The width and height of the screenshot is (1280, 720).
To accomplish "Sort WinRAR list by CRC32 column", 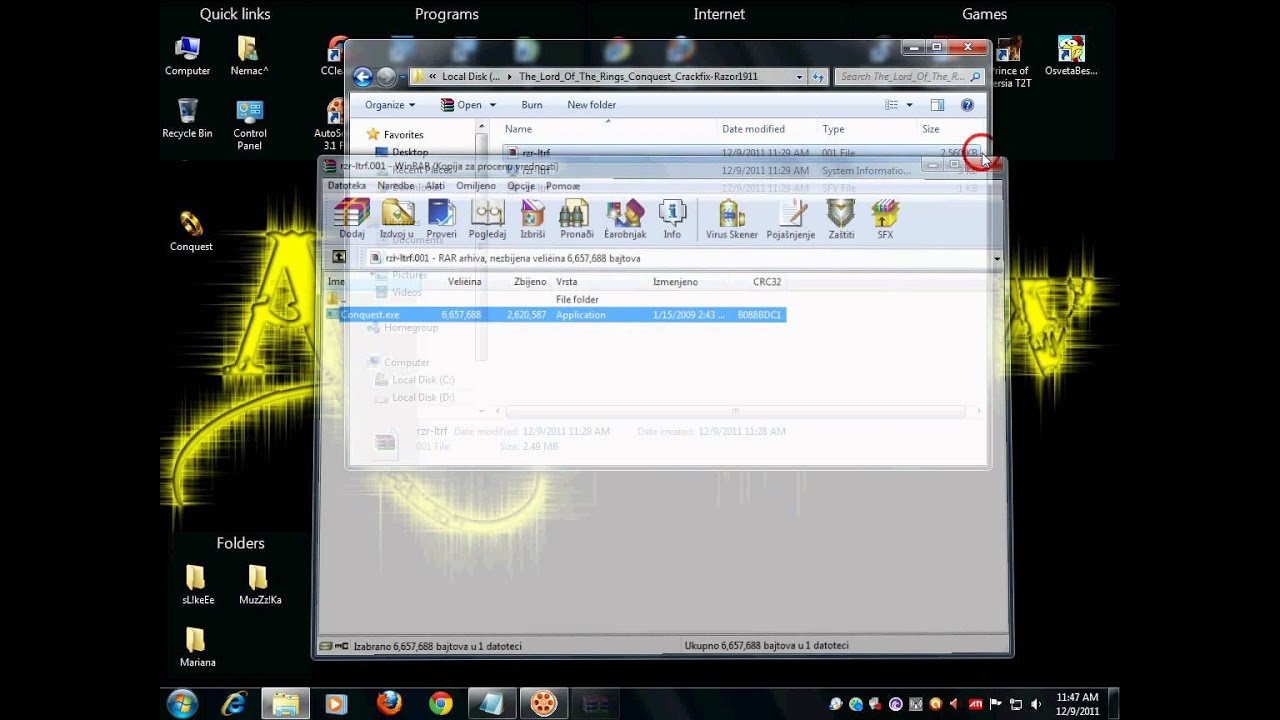I will [x=767, y=282].
